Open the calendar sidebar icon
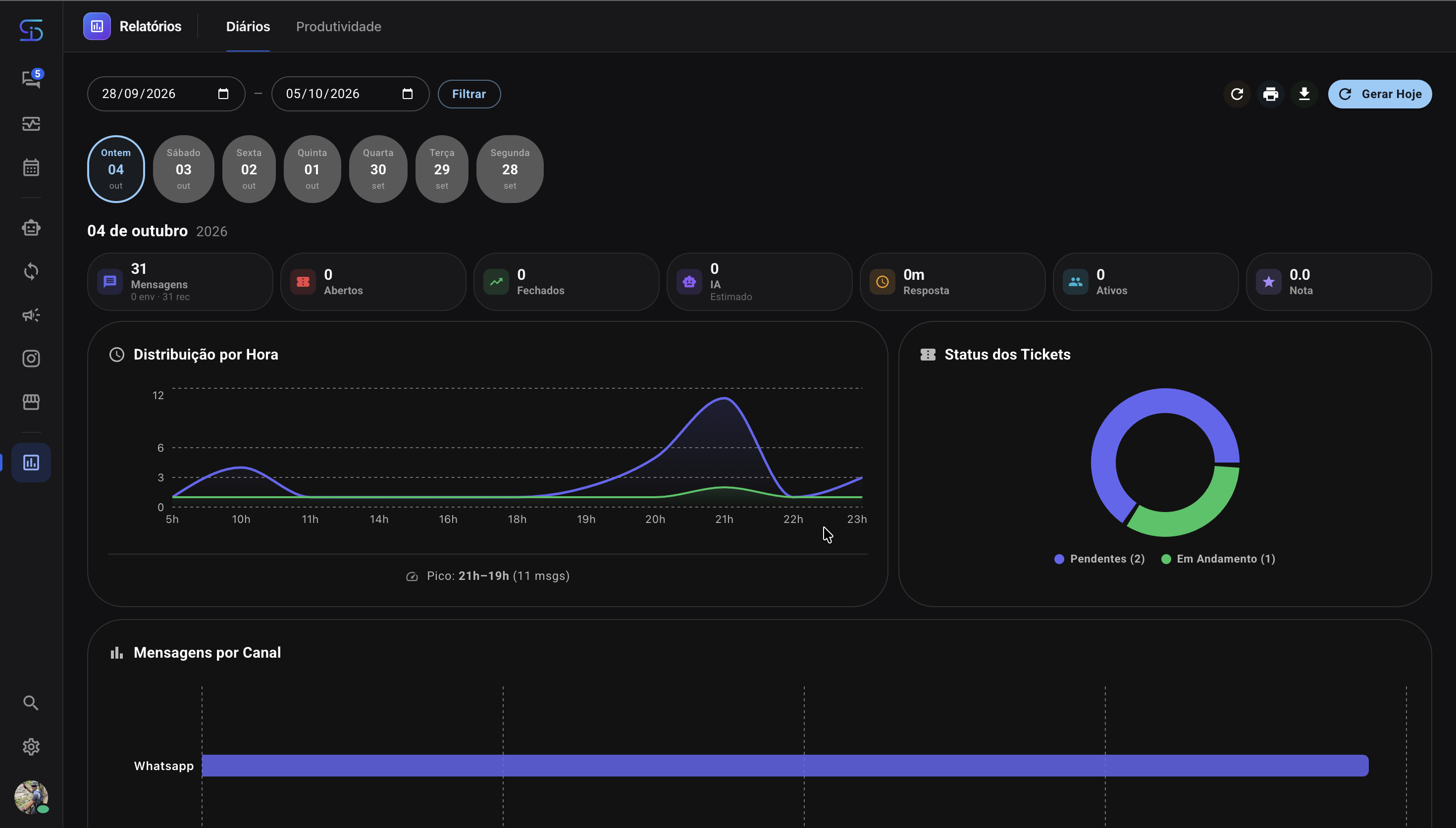Screen dimensions: 1456x828 (x=31, y=167)
